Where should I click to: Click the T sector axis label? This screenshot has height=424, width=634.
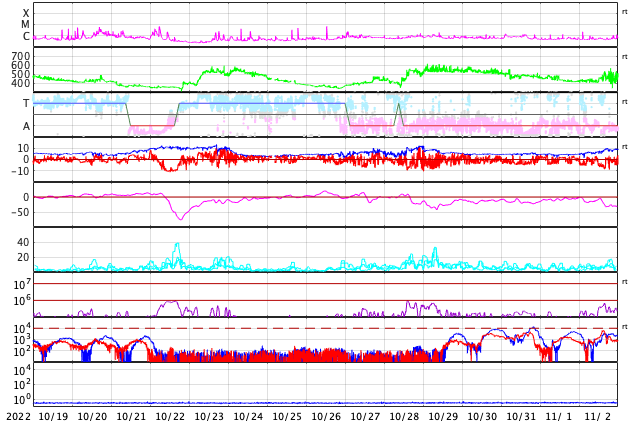(x=26, y=103)
